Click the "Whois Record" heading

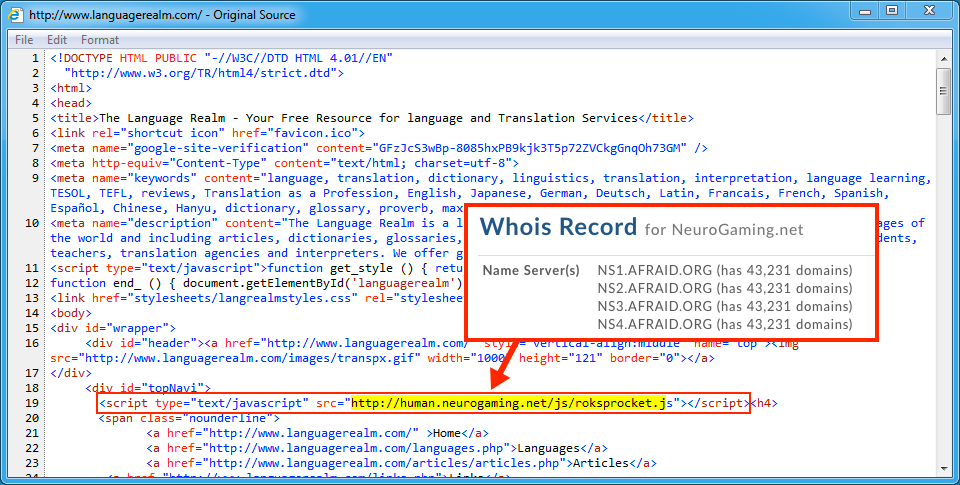click(558, 227)
